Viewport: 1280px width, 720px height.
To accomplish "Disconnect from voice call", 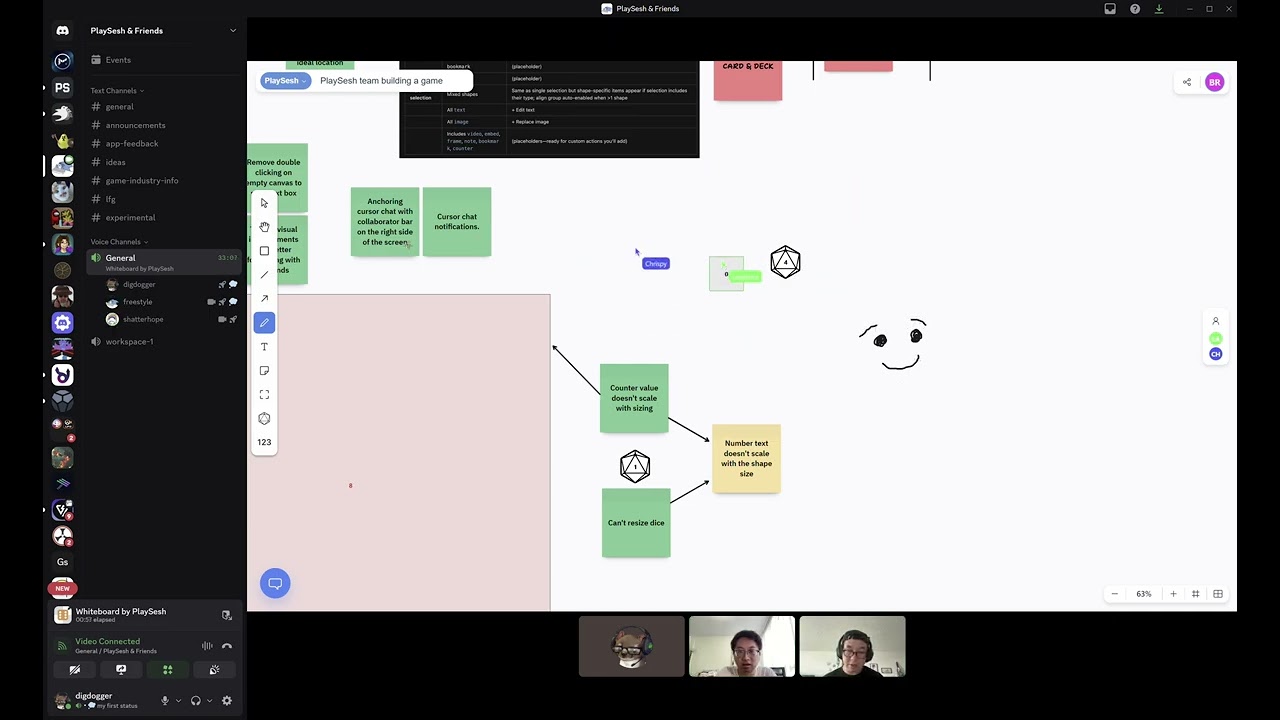I will point(227,646).
